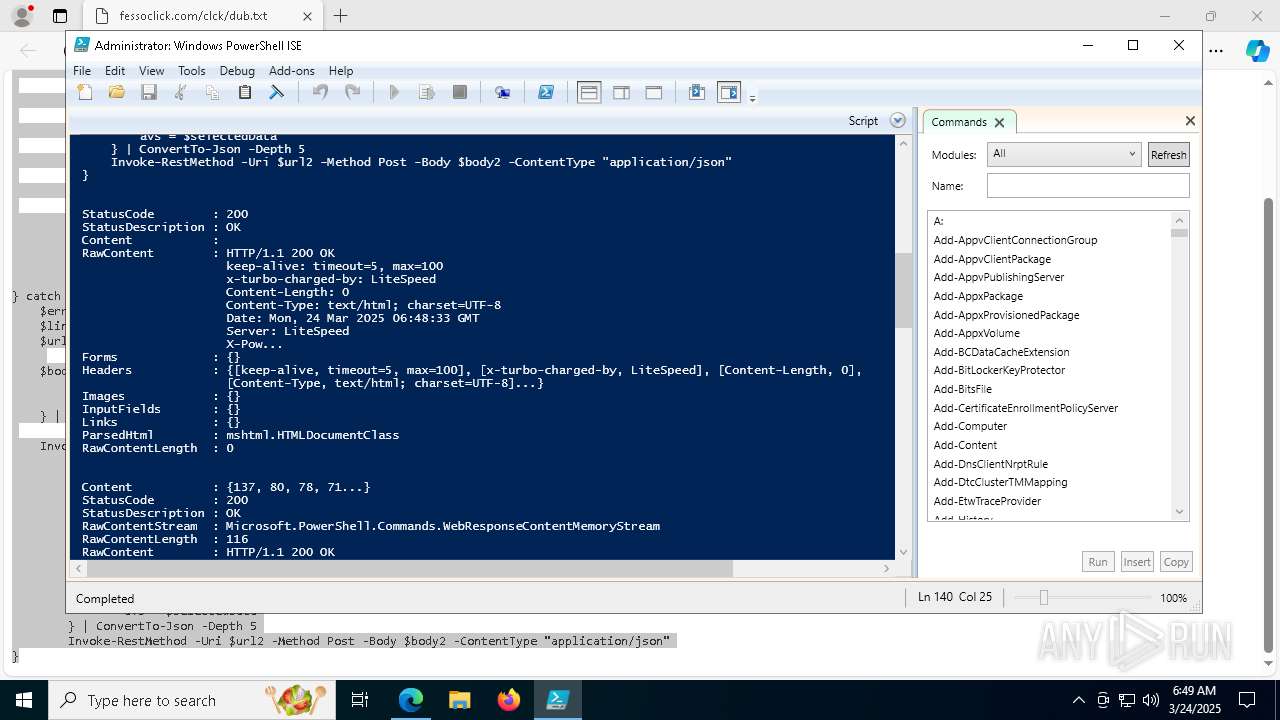
Task: Open the Modules dropdown
Action: (x=1064, y=154)
